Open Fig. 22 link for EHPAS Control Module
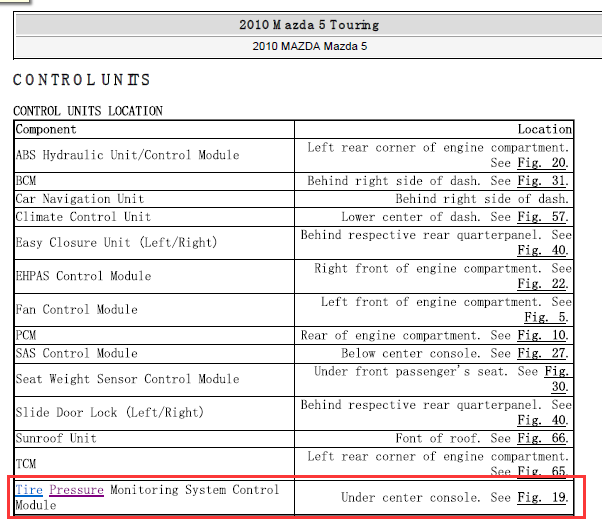Screen dimensions: 602x526 pos(542,284)
